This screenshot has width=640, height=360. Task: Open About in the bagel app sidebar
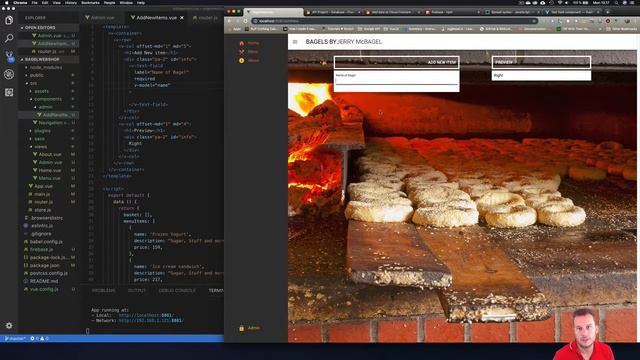249,60
